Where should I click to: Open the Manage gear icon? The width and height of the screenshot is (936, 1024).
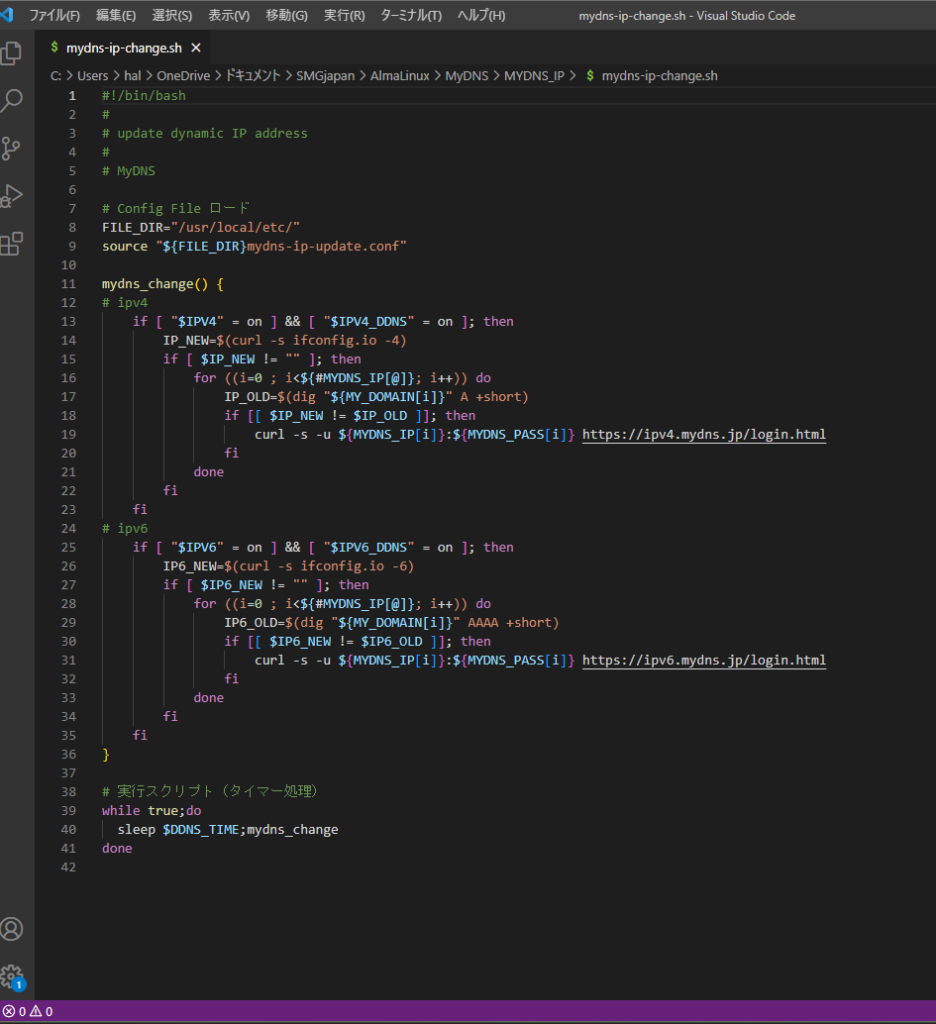coord(12,976)
